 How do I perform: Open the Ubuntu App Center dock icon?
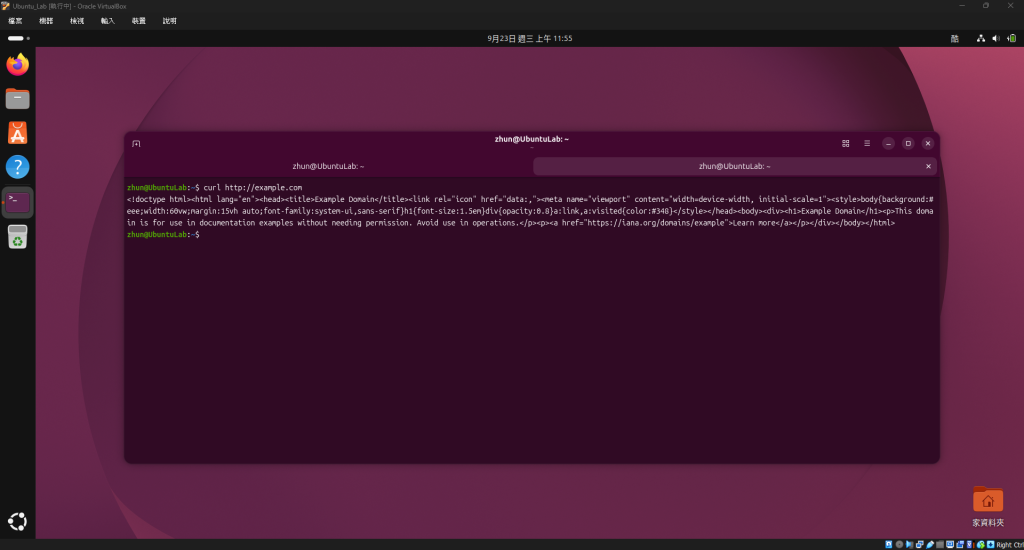[18, 133]
